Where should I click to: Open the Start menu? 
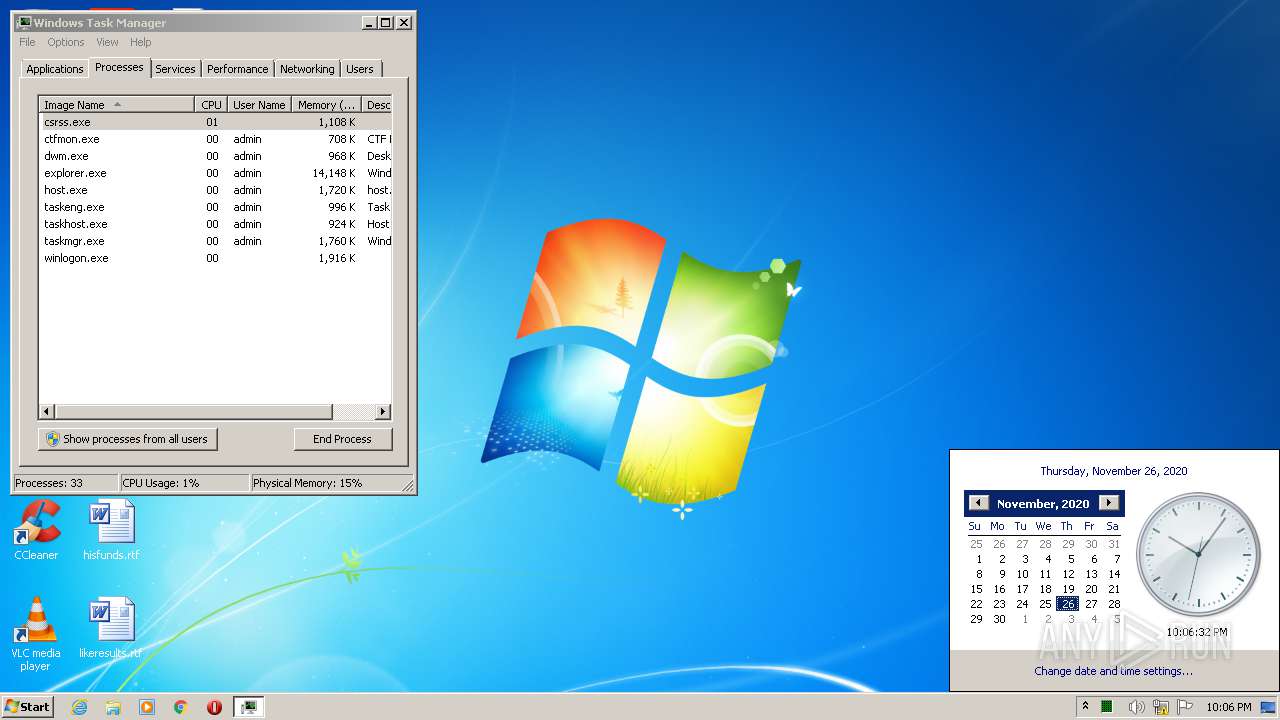click(27, 707)
